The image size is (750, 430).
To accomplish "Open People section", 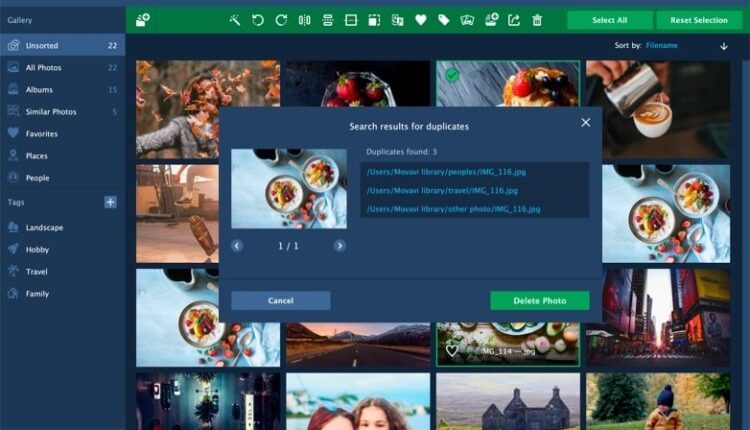I will point(63,177).
